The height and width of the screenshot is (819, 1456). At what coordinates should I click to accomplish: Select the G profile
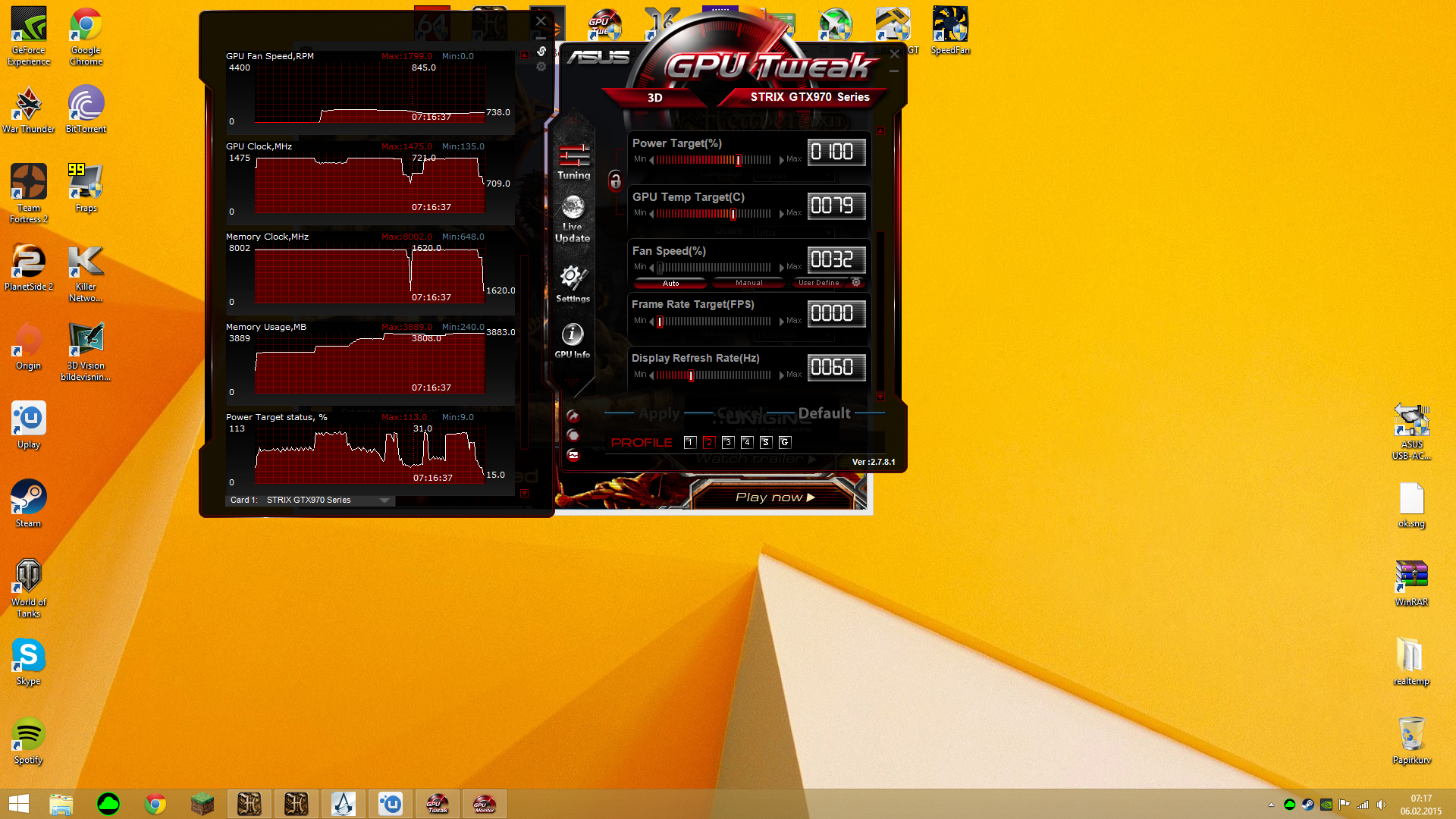(x=785, y=442)
